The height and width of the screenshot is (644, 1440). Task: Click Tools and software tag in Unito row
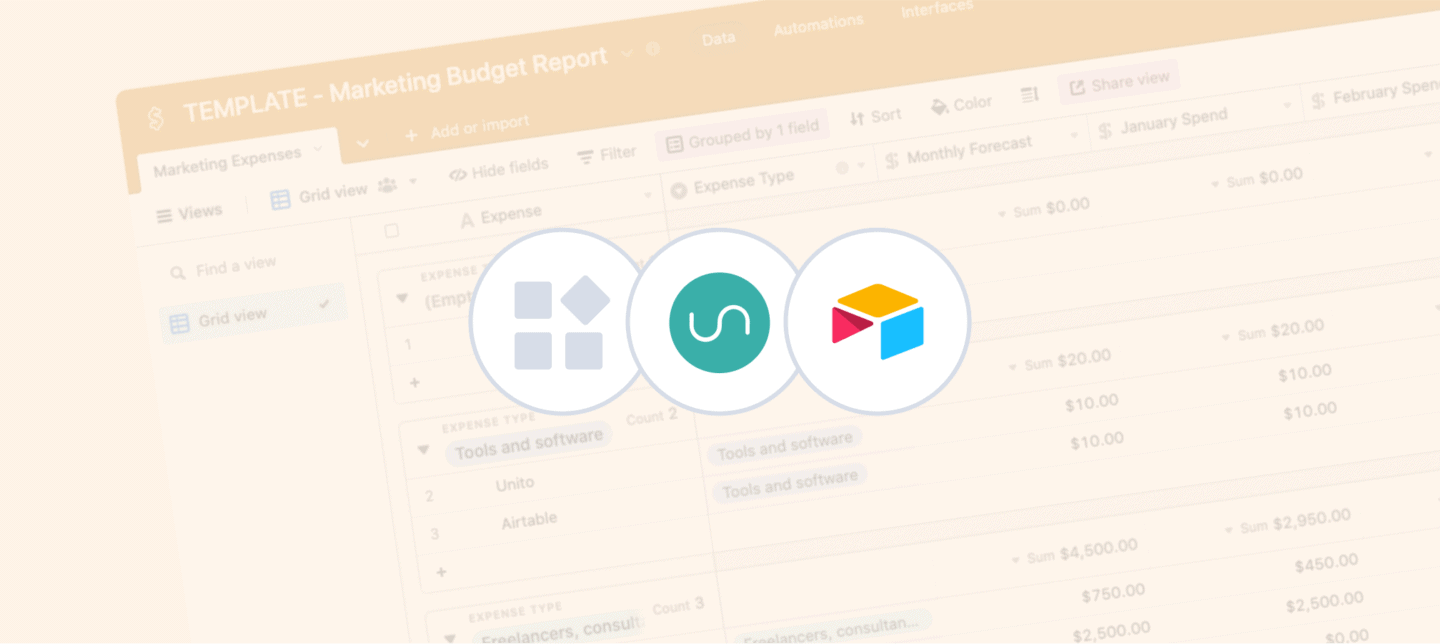click(x=784, y=446)
